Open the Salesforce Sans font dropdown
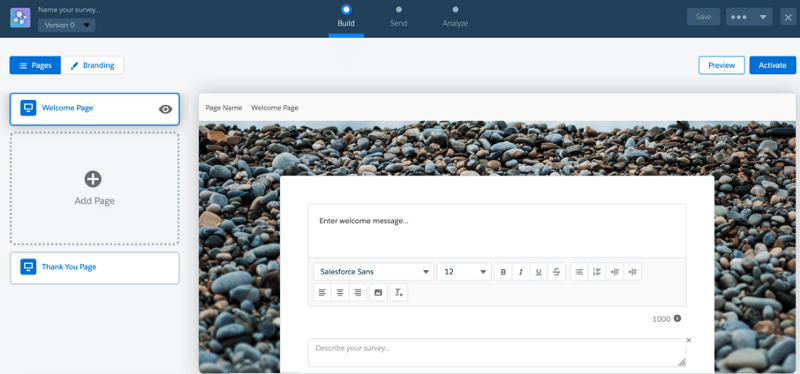800x374 pixels. 374,272
